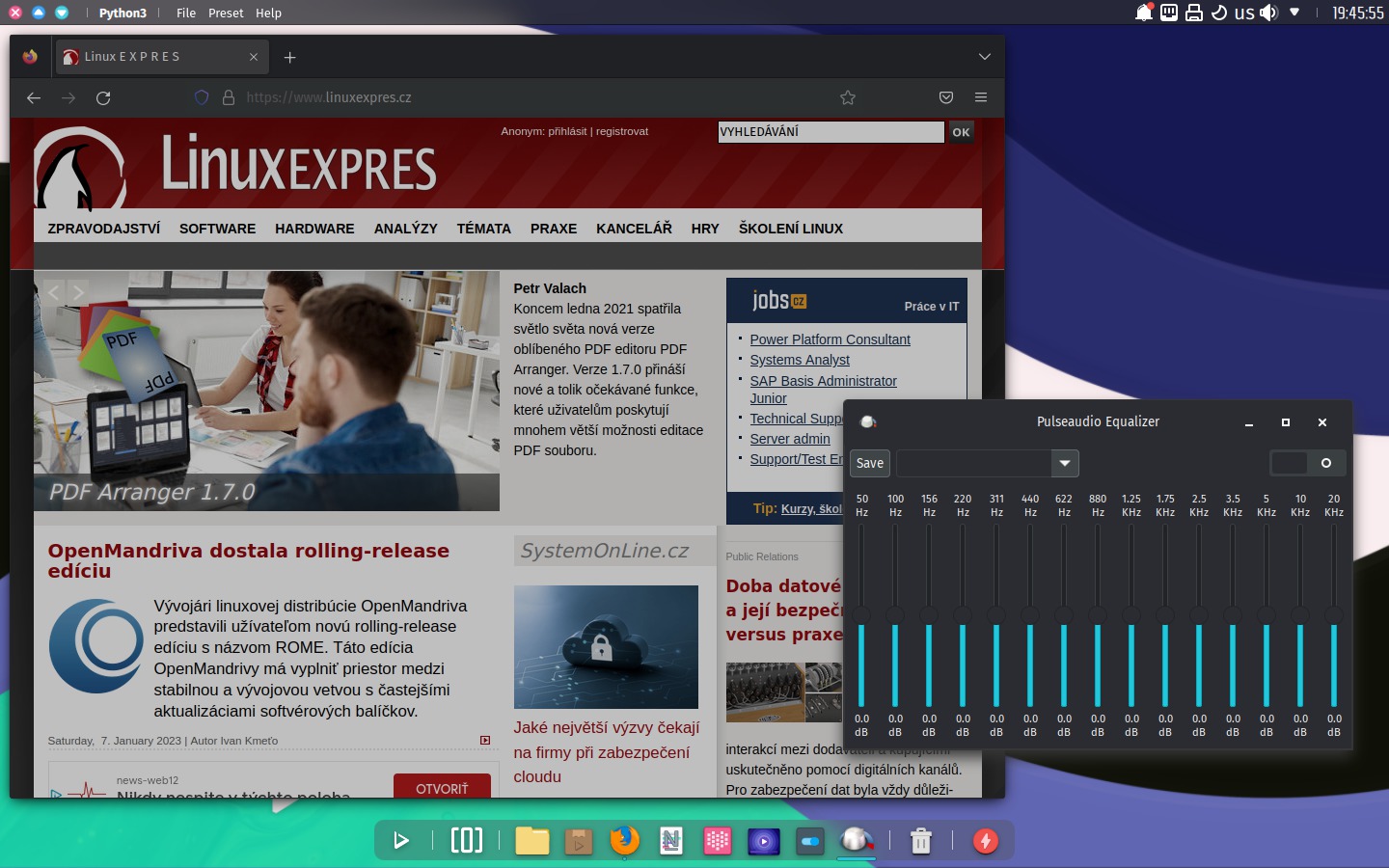
Task: Click the Firefox View icon left of tabs
Action: (x=30, y=57)
